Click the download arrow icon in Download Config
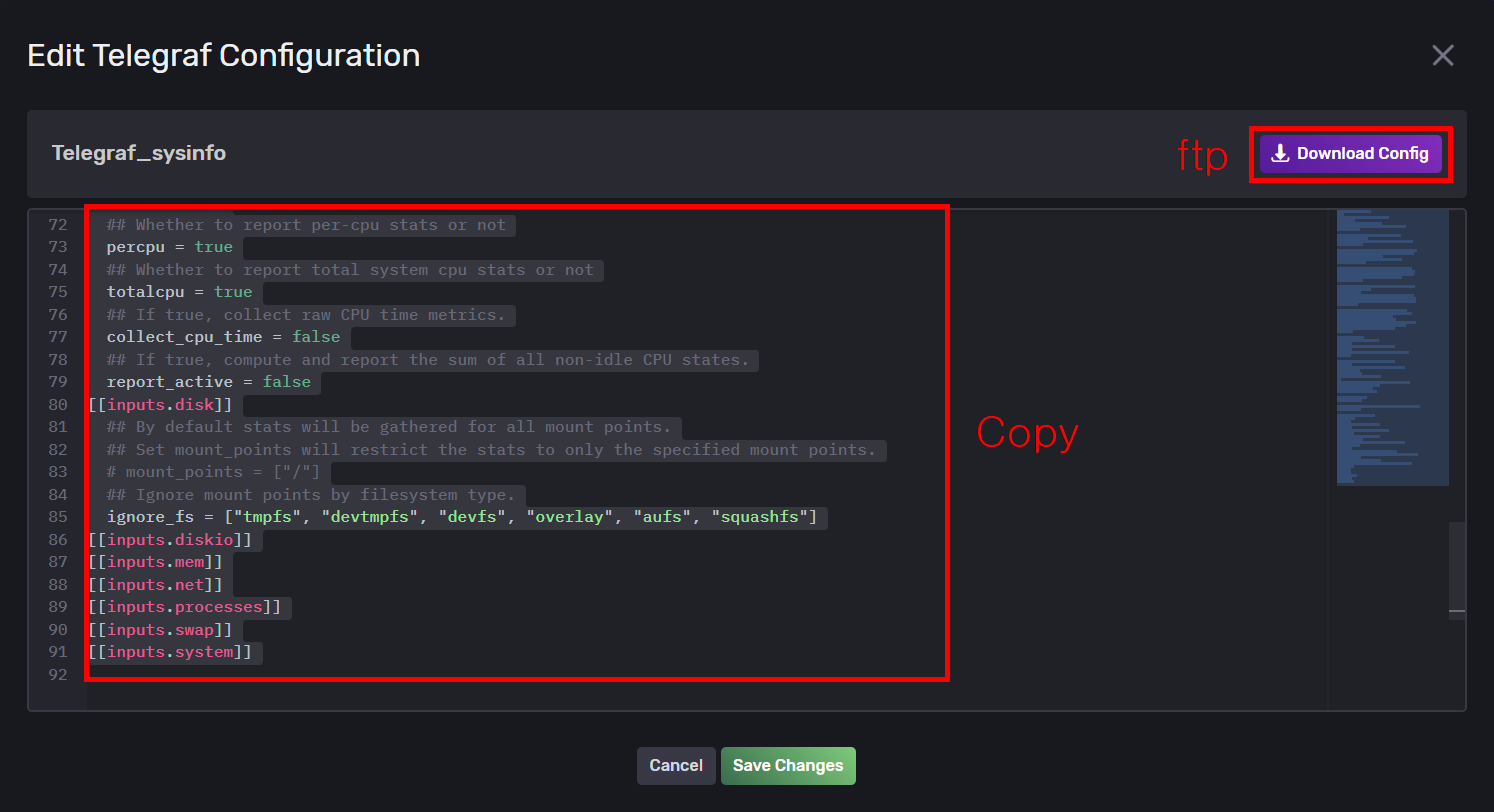The width and height of the screenshot is (1494, 812). coord(1280,154)
